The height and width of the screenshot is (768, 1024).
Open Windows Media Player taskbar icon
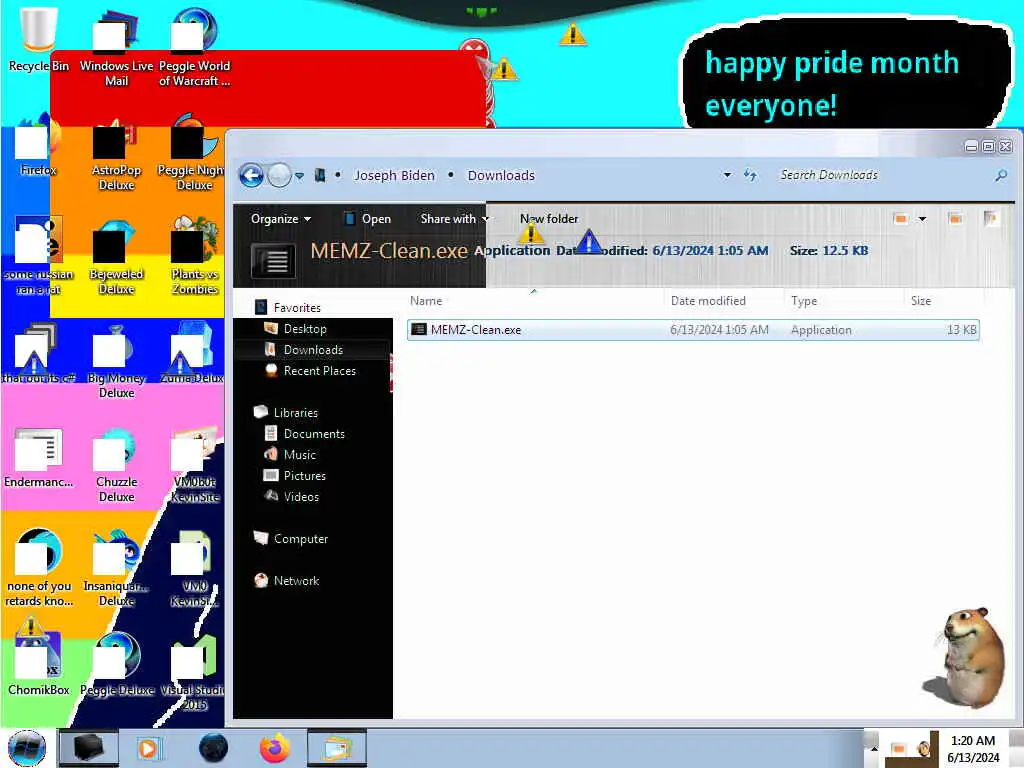coord(148,748)
